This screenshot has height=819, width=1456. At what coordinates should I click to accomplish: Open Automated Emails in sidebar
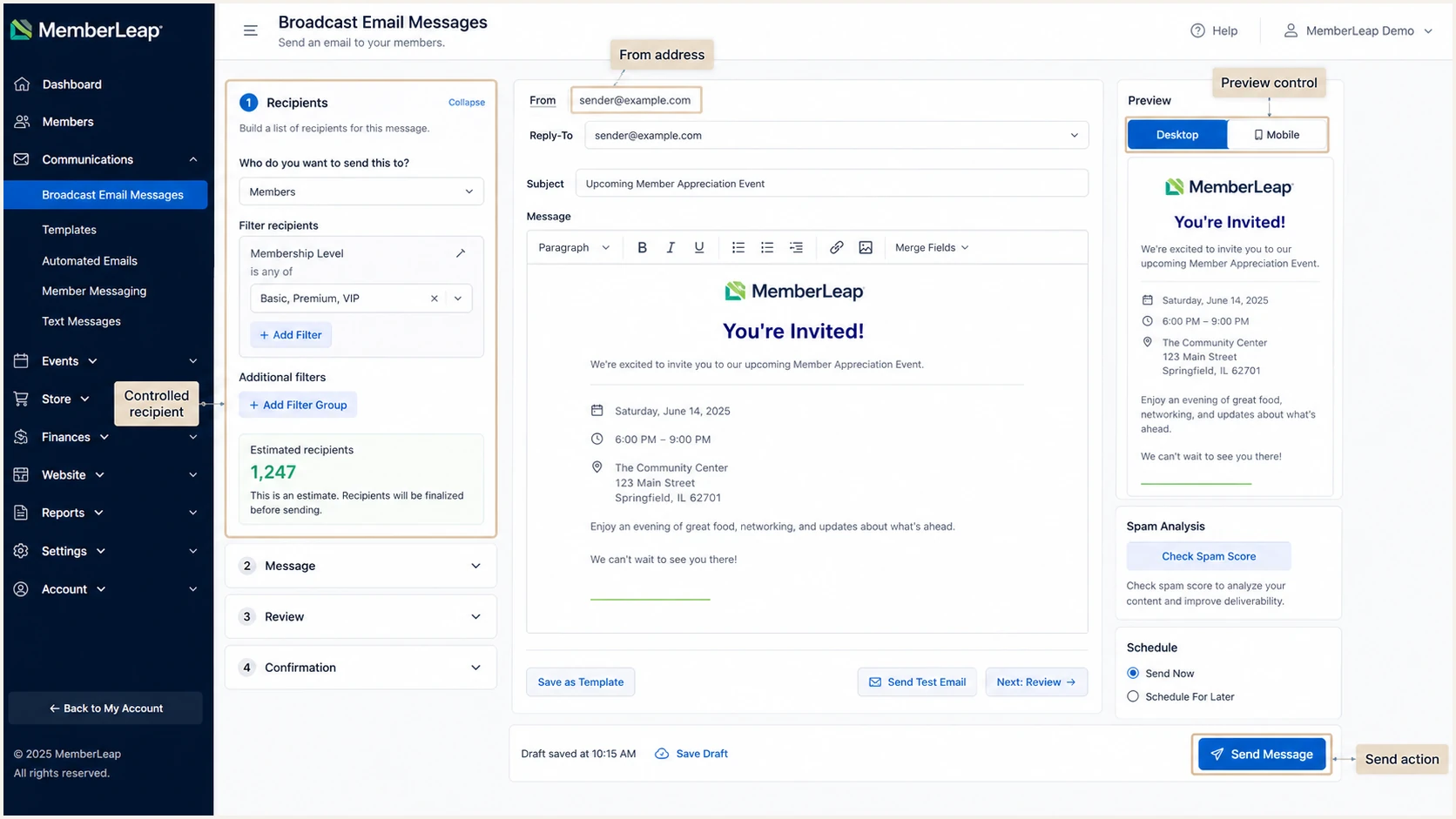point(90,261)
